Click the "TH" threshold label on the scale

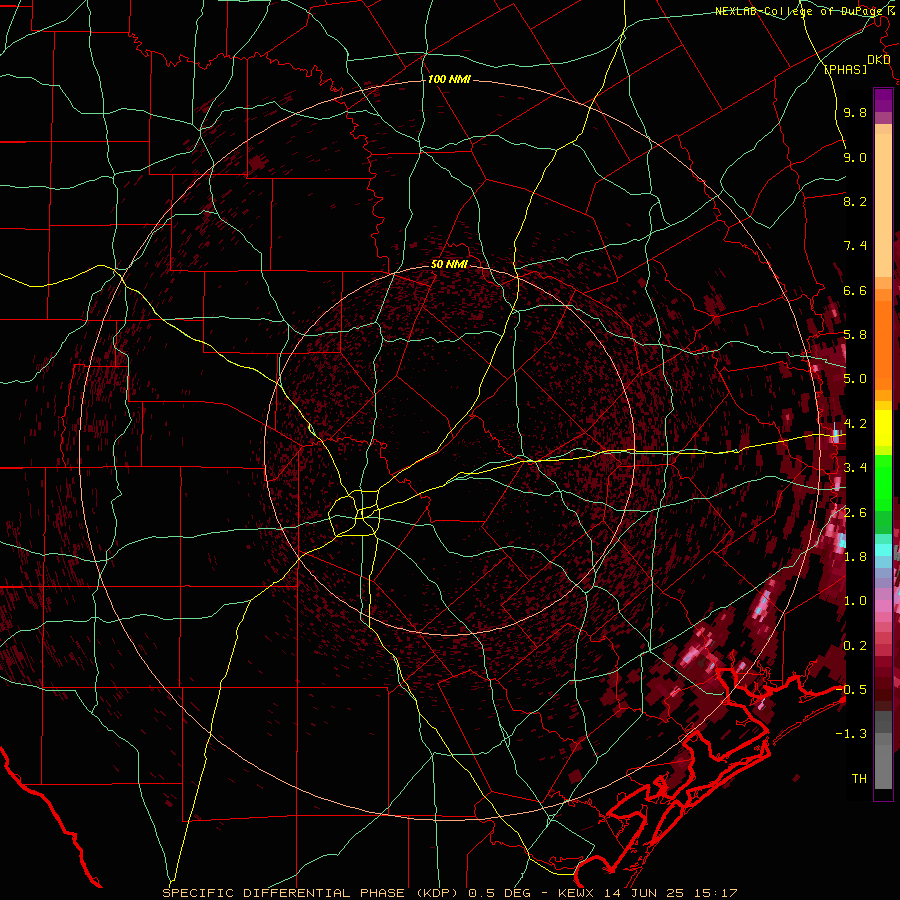click(859, 779)
